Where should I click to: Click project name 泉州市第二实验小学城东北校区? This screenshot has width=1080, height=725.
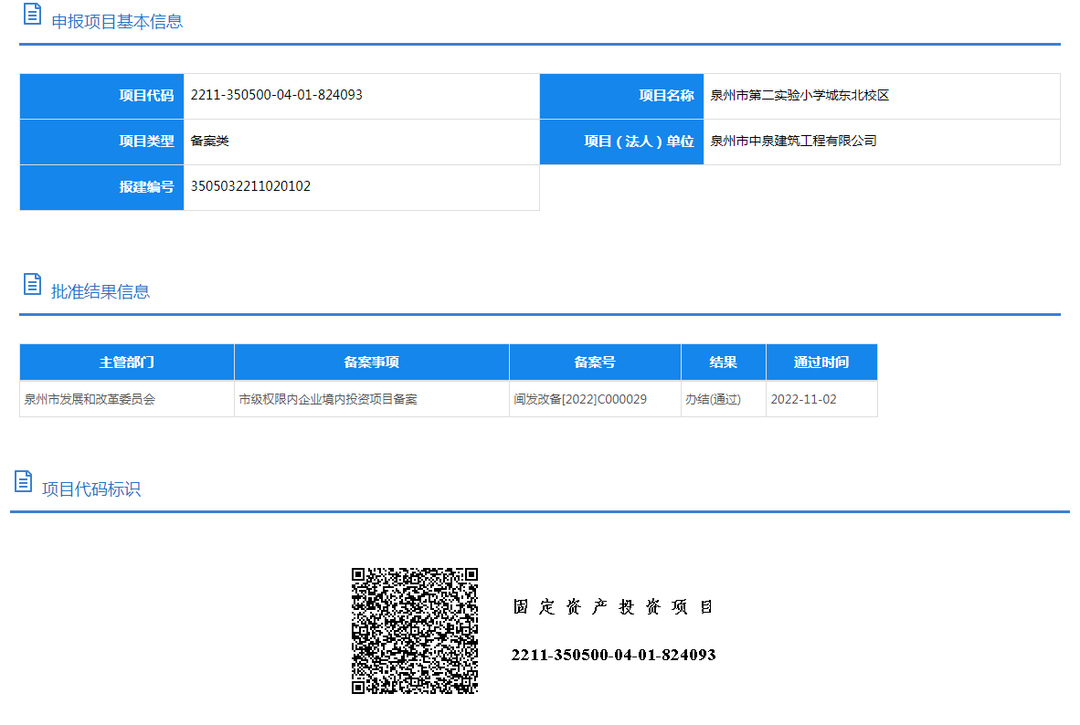tap(800, 96)
